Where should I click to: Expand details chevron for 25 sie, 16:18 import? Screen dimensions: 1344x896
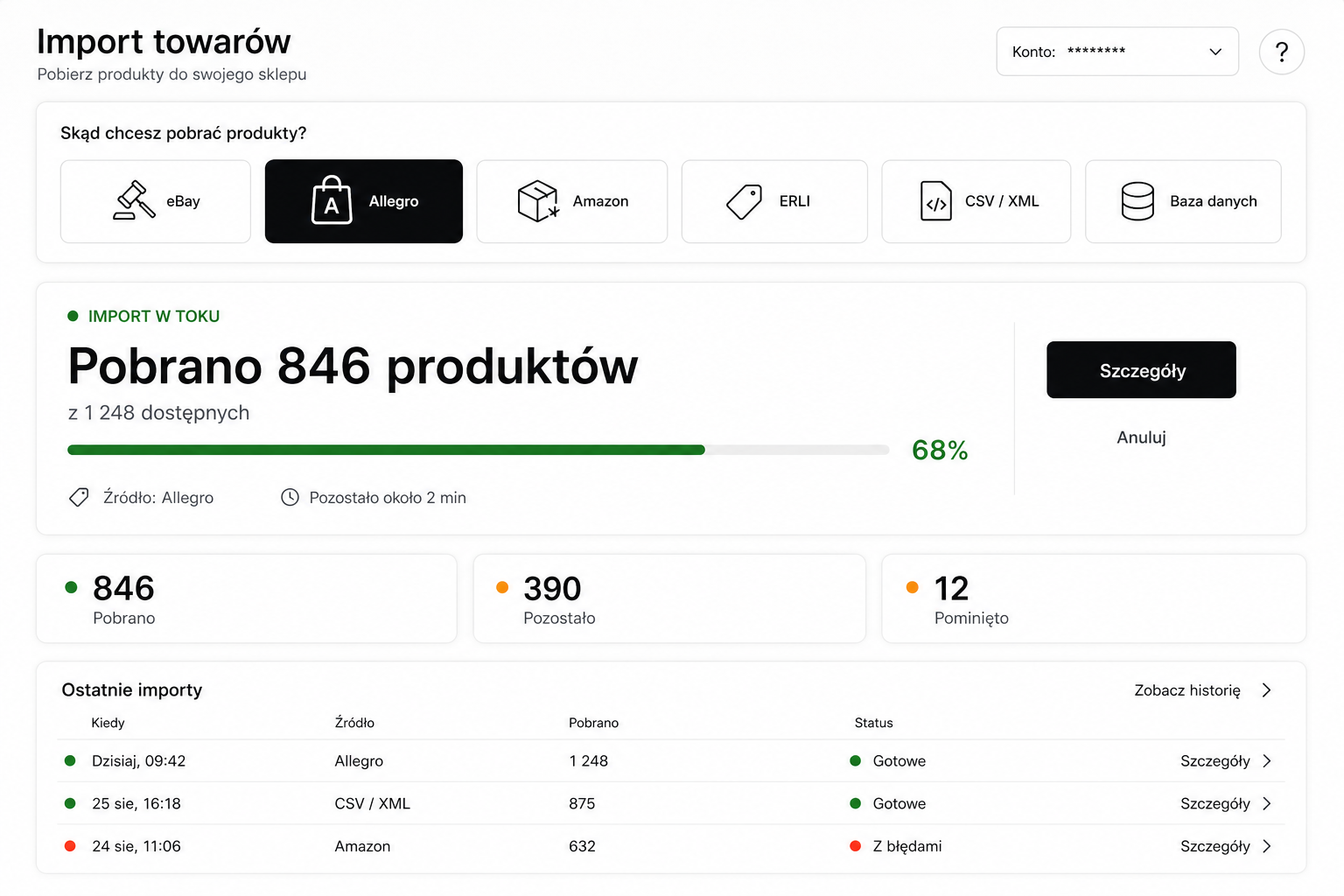(1267, 803)
